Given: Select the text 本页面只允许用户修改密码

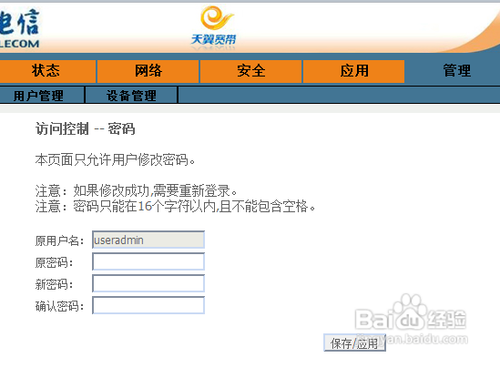Looking at the screenshot, I should (115, 160).
